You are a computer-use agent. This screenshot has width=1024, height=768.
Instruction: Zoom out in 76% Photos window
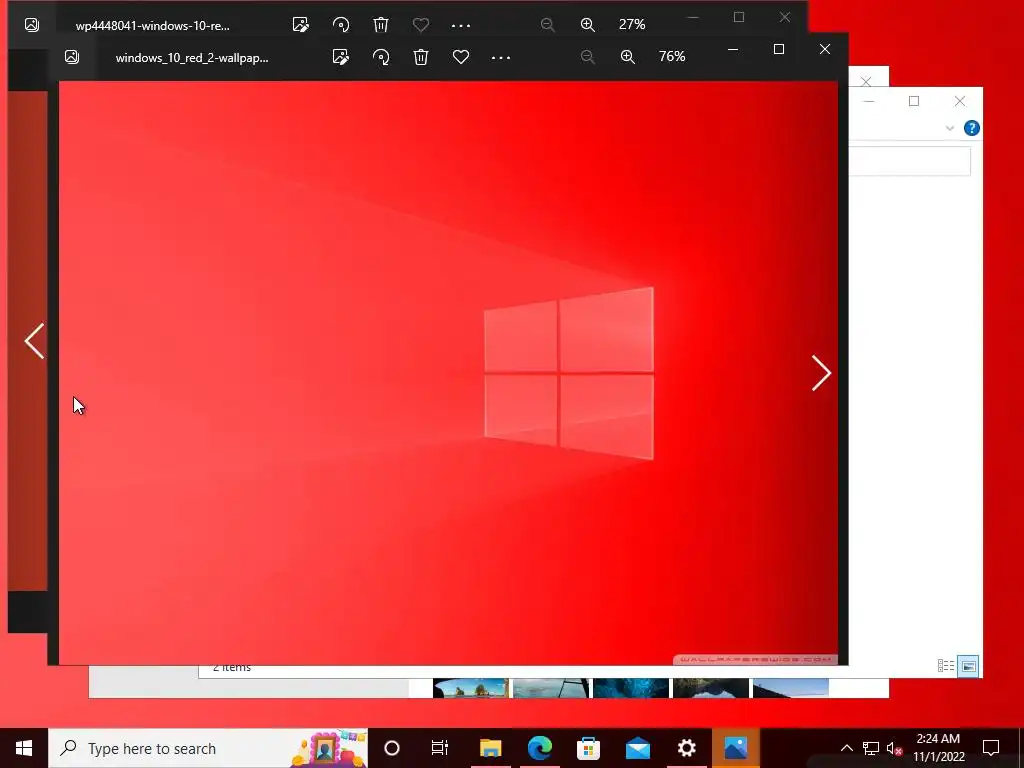pos(588,57)
